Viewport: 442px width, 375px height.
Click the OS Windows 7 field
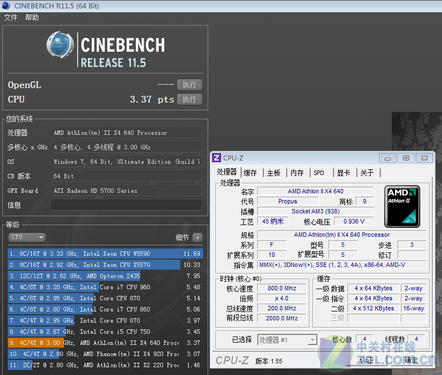point(127,162)
